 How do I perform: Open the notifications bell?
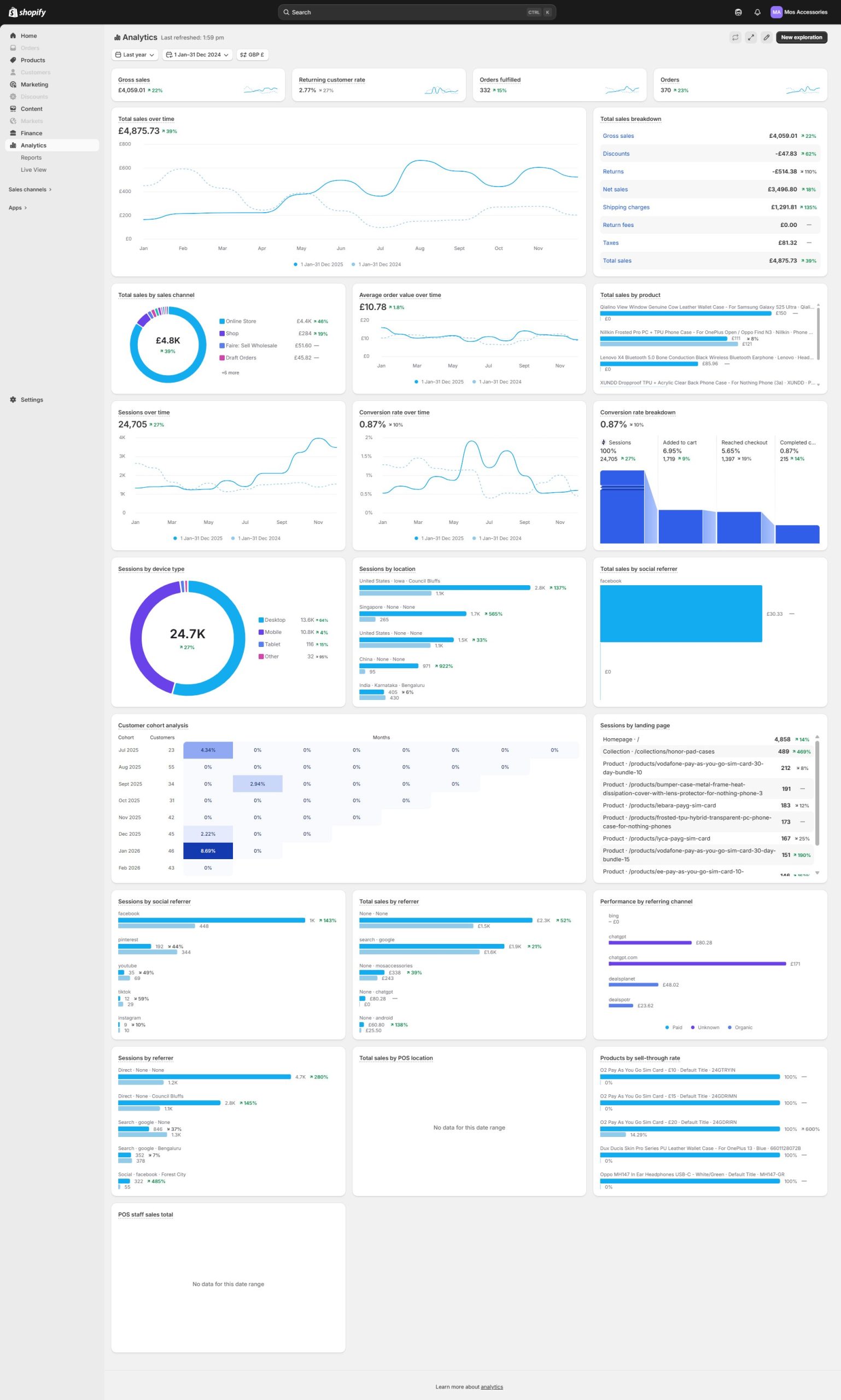(757, 13)
